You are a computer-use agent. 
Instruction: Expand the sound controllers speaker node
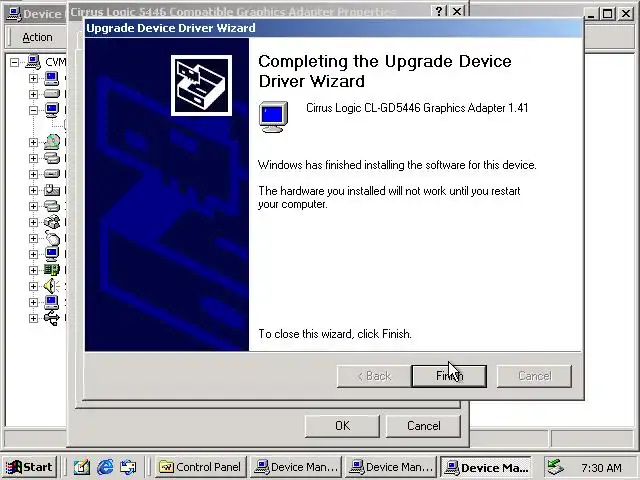(33, 287)
